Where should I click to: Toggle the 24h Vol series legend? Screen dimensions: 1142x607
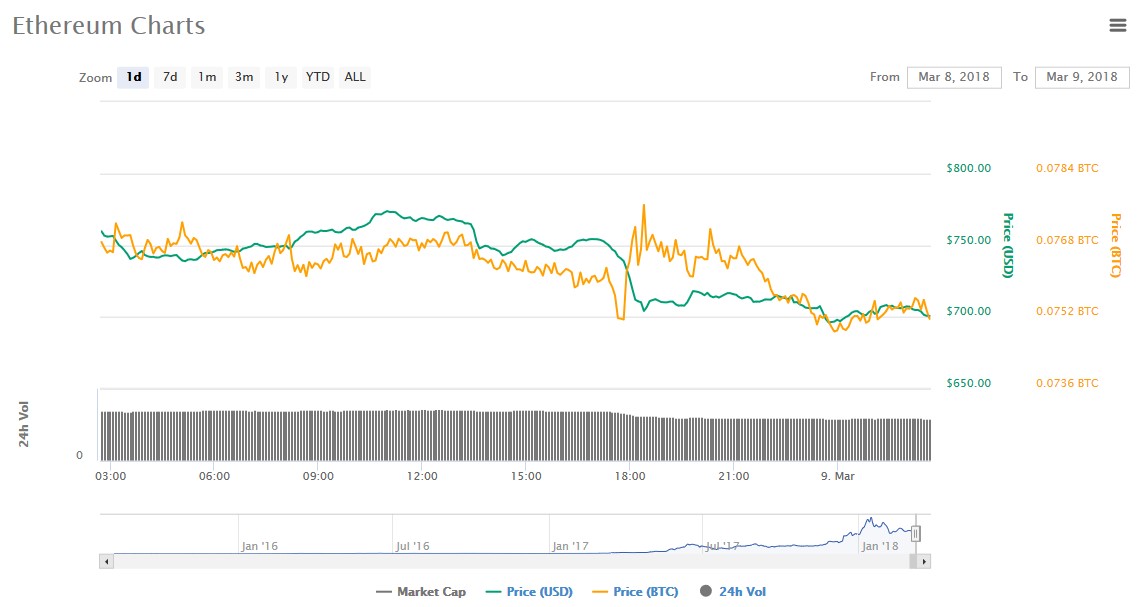733,592
